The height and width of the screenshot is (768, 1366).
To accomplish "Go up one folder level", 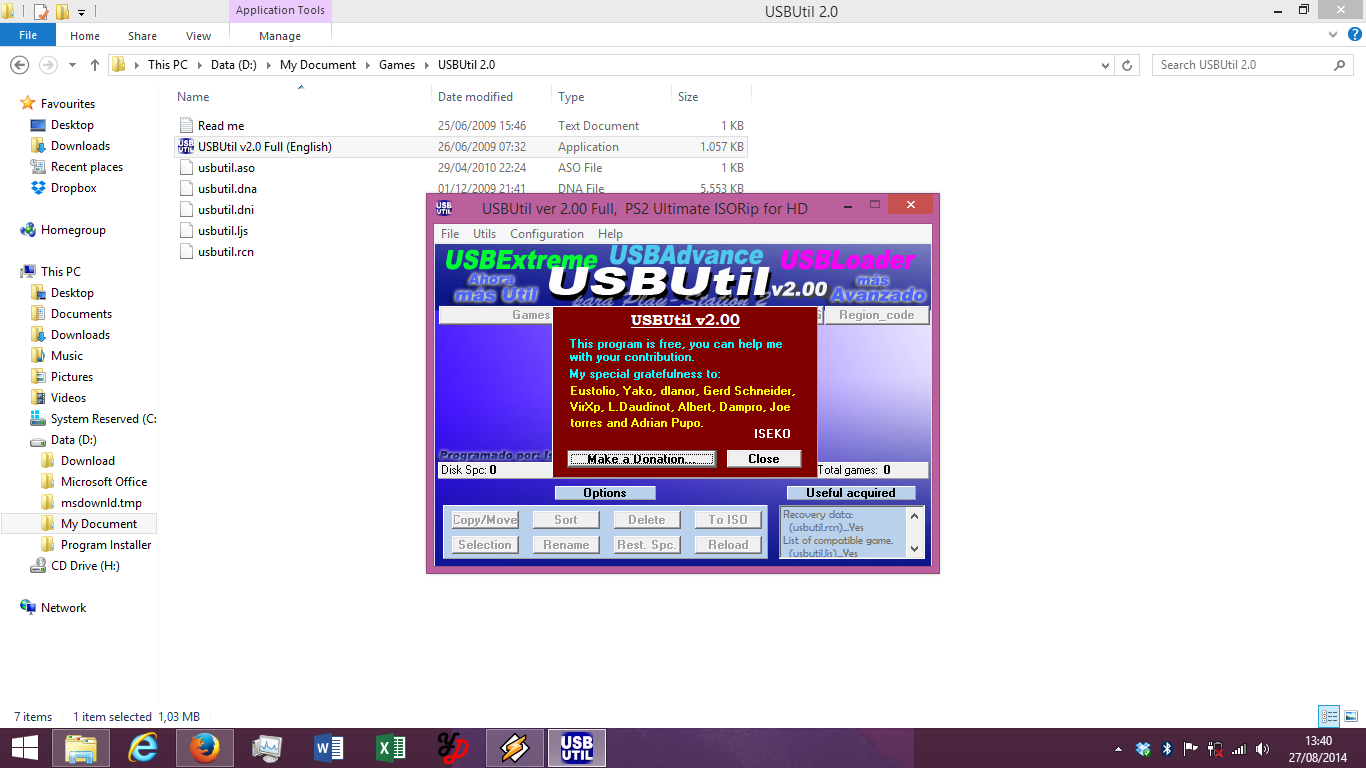I will pyautogui.click(x=95, y=65).
